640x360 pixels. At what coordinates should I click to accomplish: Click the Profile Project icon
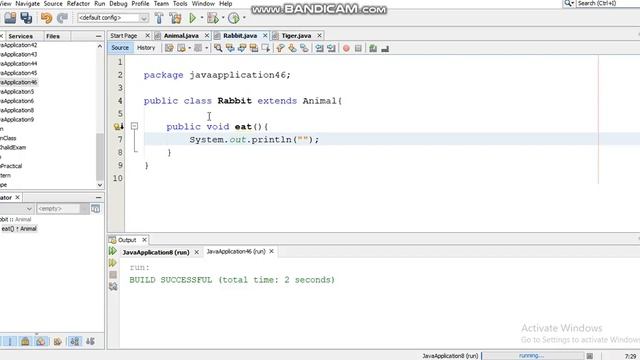point(233,18)
